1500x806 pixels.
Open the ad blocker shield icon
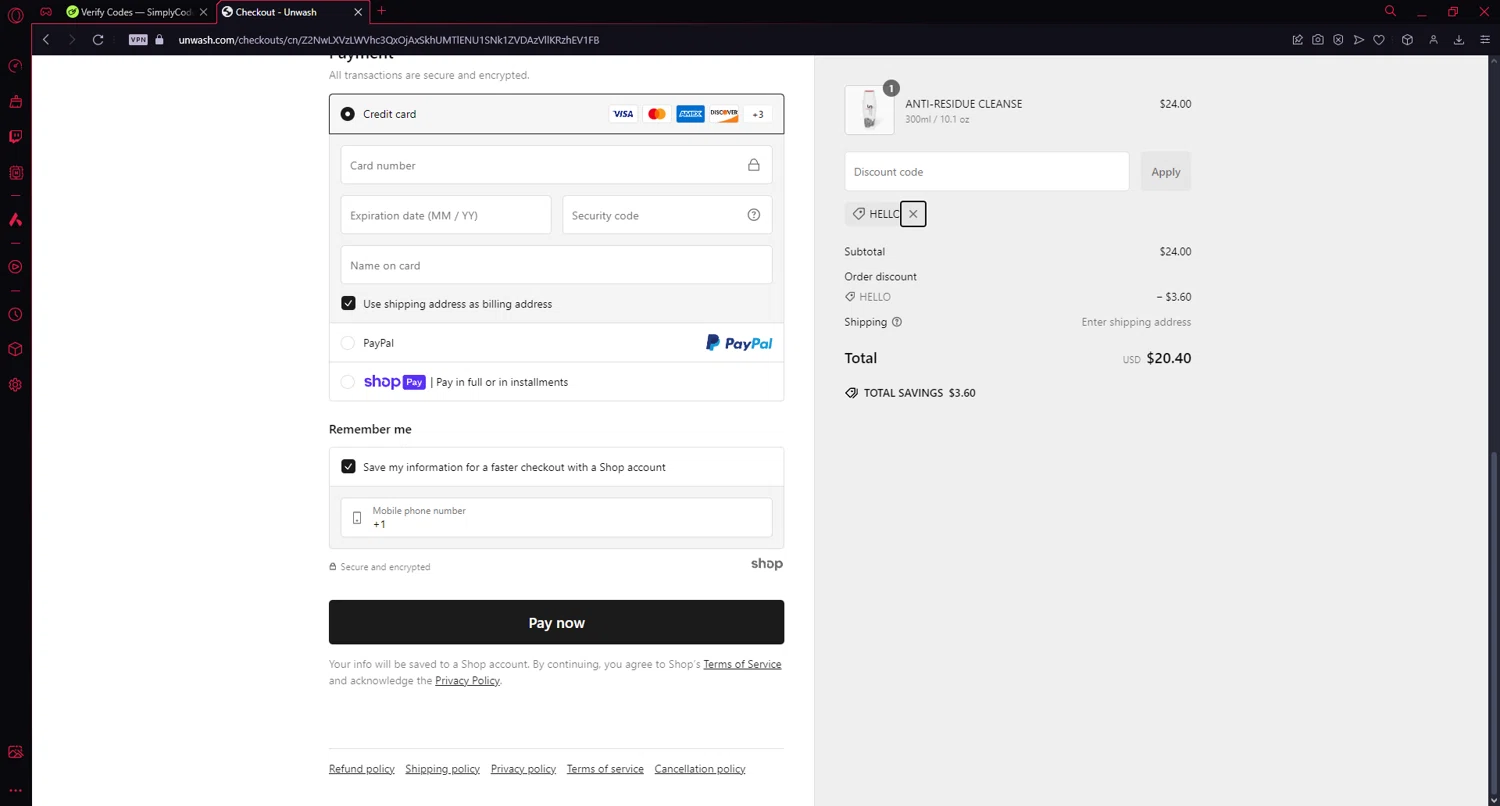(1338, 40)
